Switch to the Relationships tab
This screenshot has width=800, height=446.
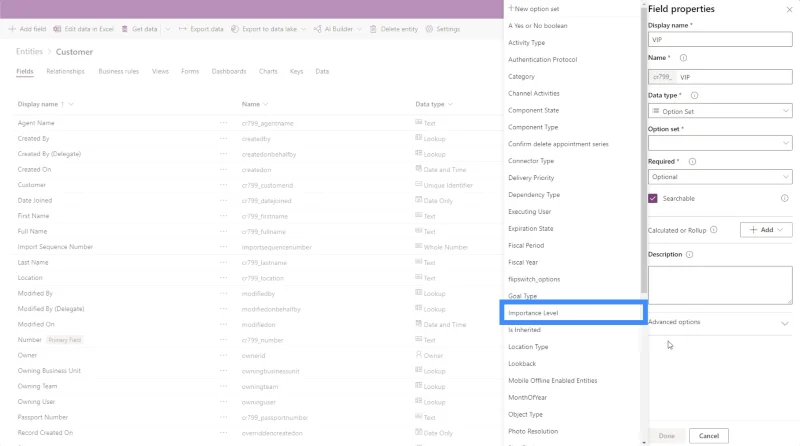coord(65,71)
